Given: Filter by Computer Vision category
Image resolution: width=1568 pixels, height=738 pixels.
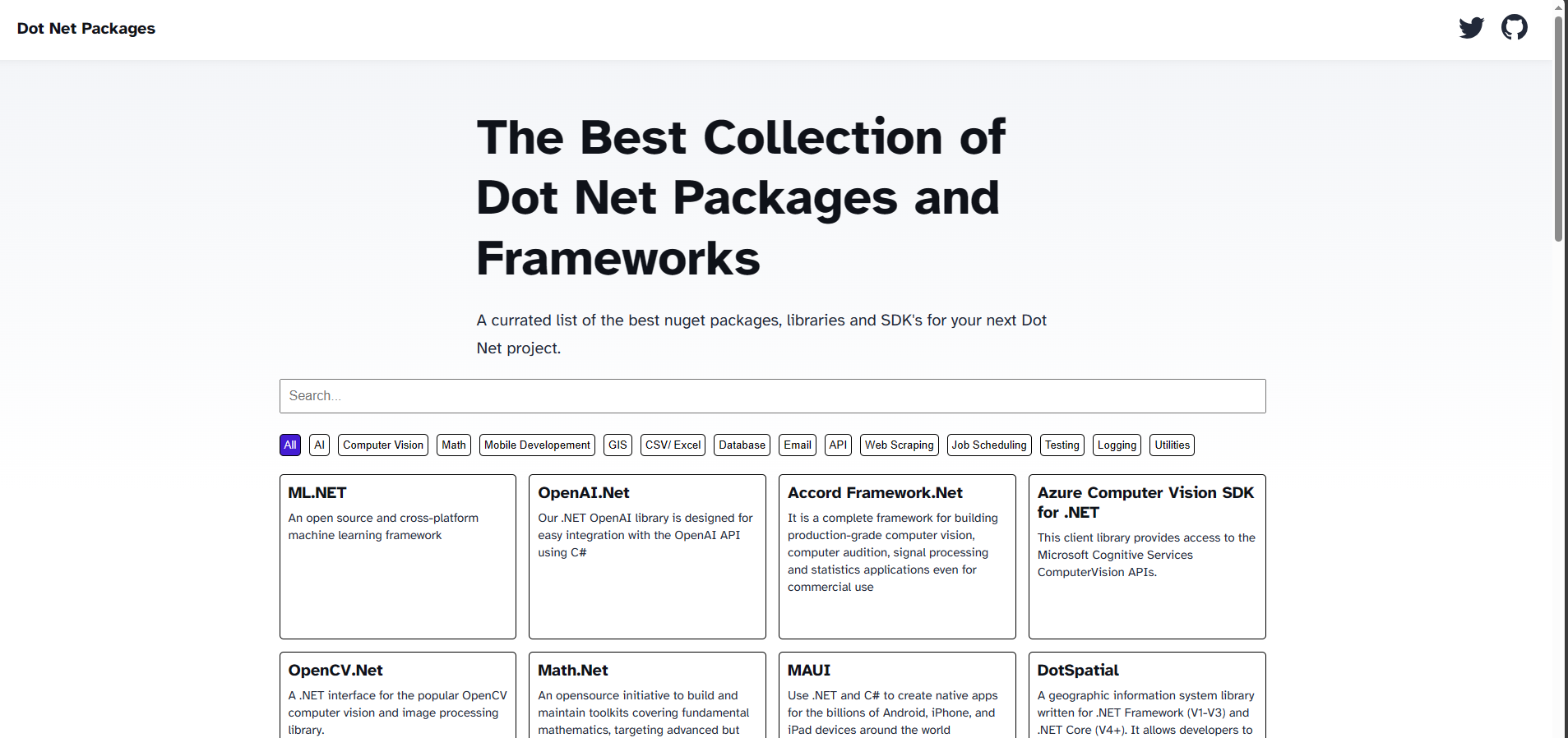Looking at the screenshot, I should pos(383,445).
